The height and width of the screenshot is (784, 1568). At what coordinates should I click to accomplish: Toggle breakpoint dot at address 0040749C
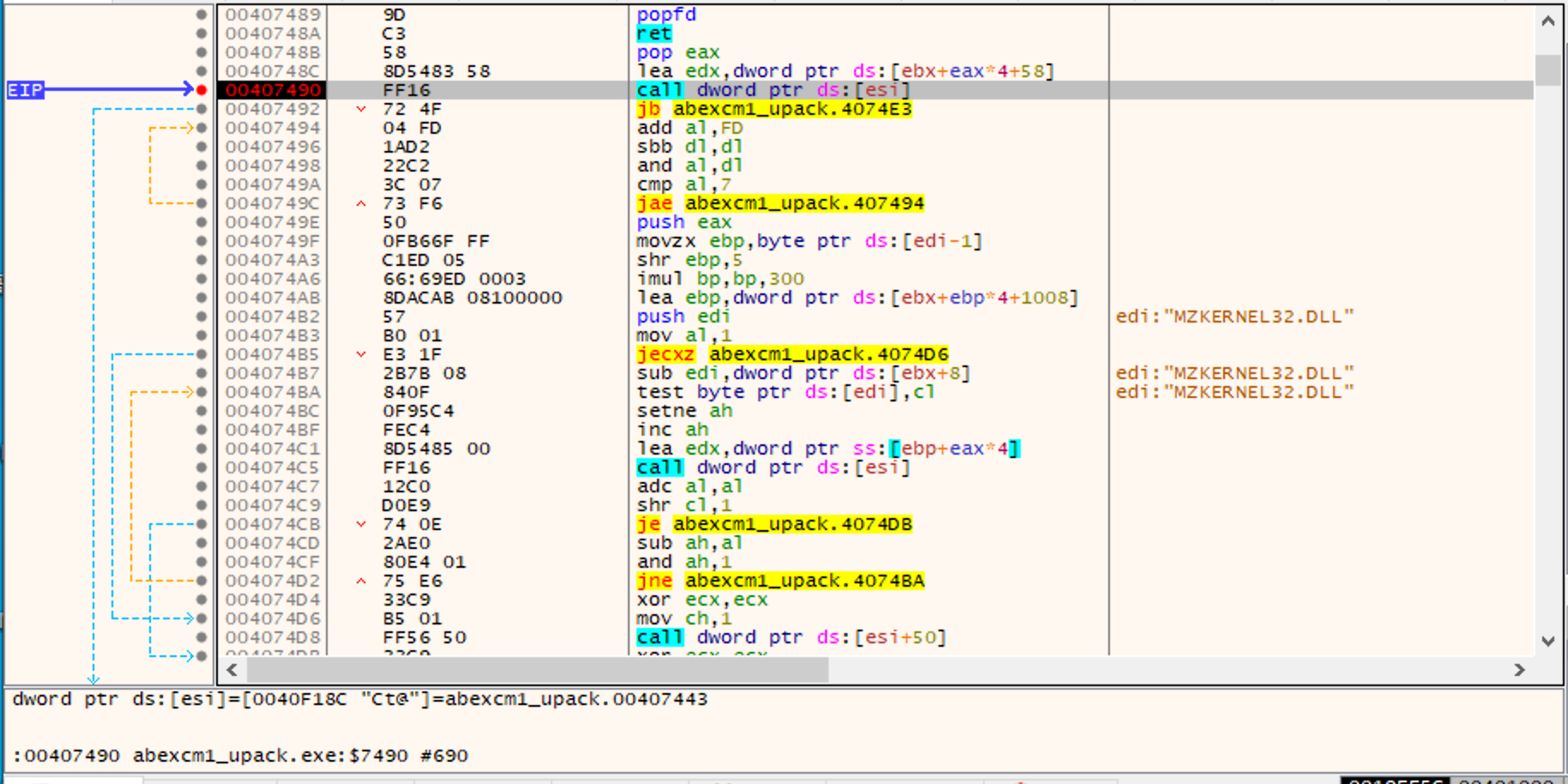[x=202, y=203]
